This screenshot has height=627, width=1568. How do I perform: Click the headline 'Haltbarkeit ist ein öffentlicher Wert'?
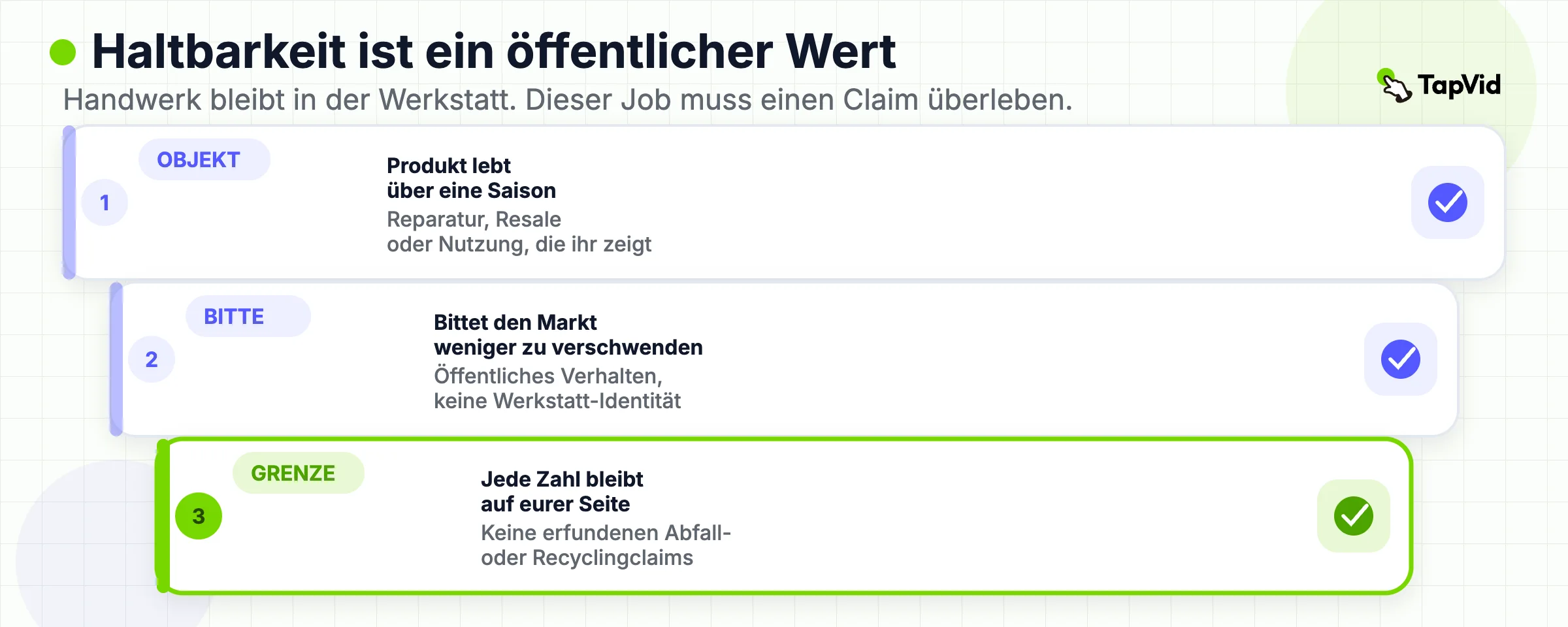494,51
